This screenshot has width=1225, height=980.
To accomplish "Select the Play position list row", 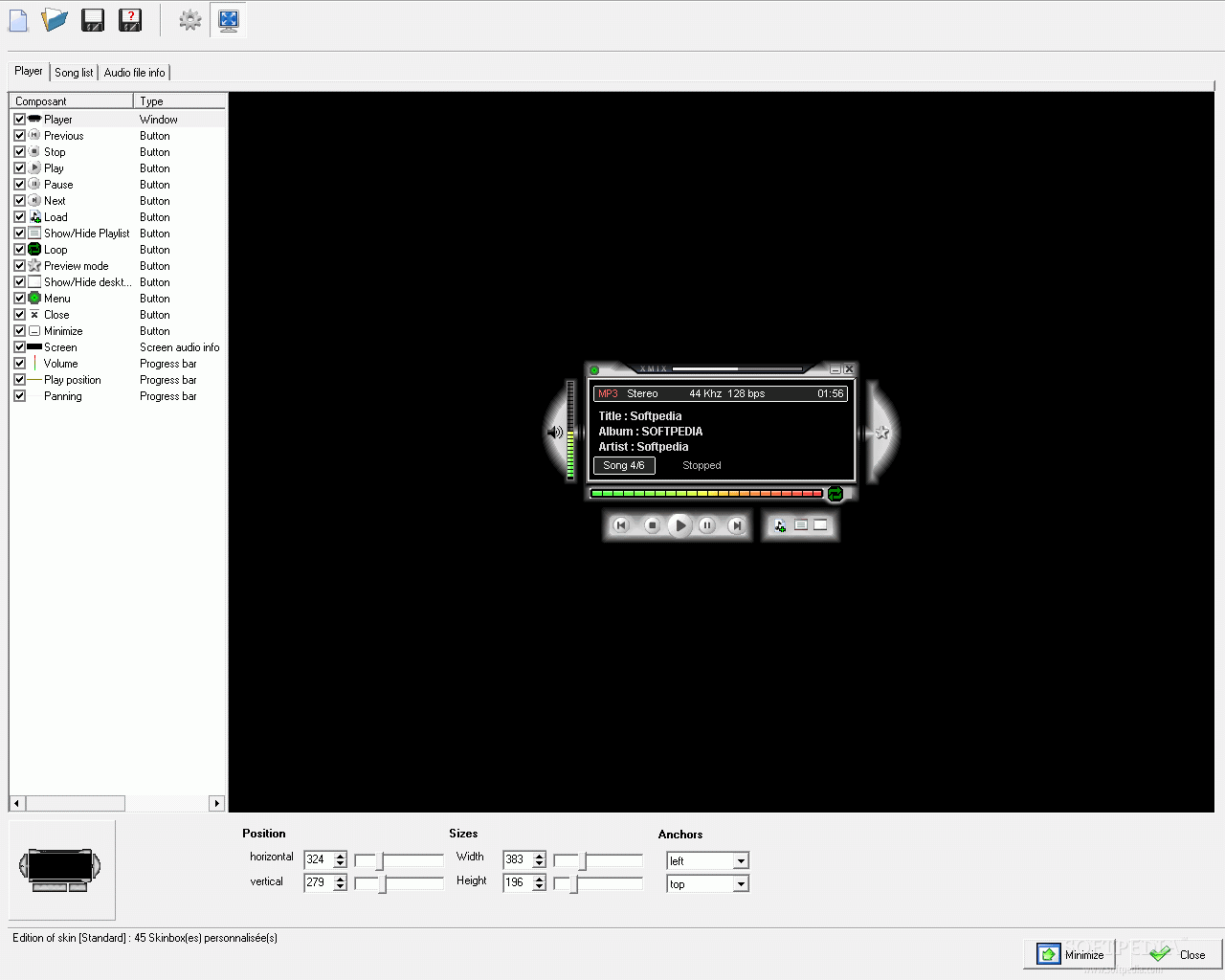I will [x=118, y=380].
